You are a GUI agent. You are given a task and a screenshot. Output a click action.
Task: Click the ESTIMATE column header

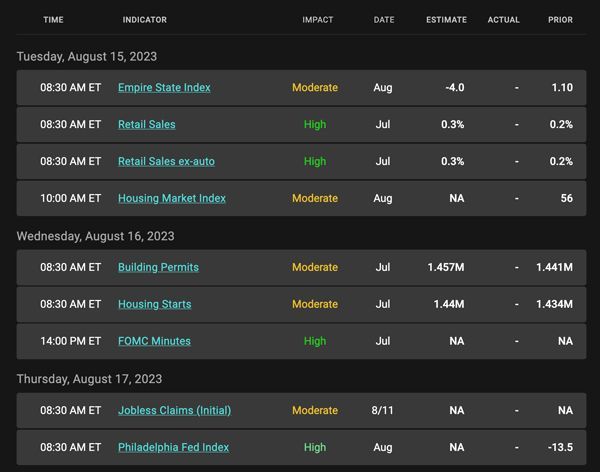(x=446, y=20)
